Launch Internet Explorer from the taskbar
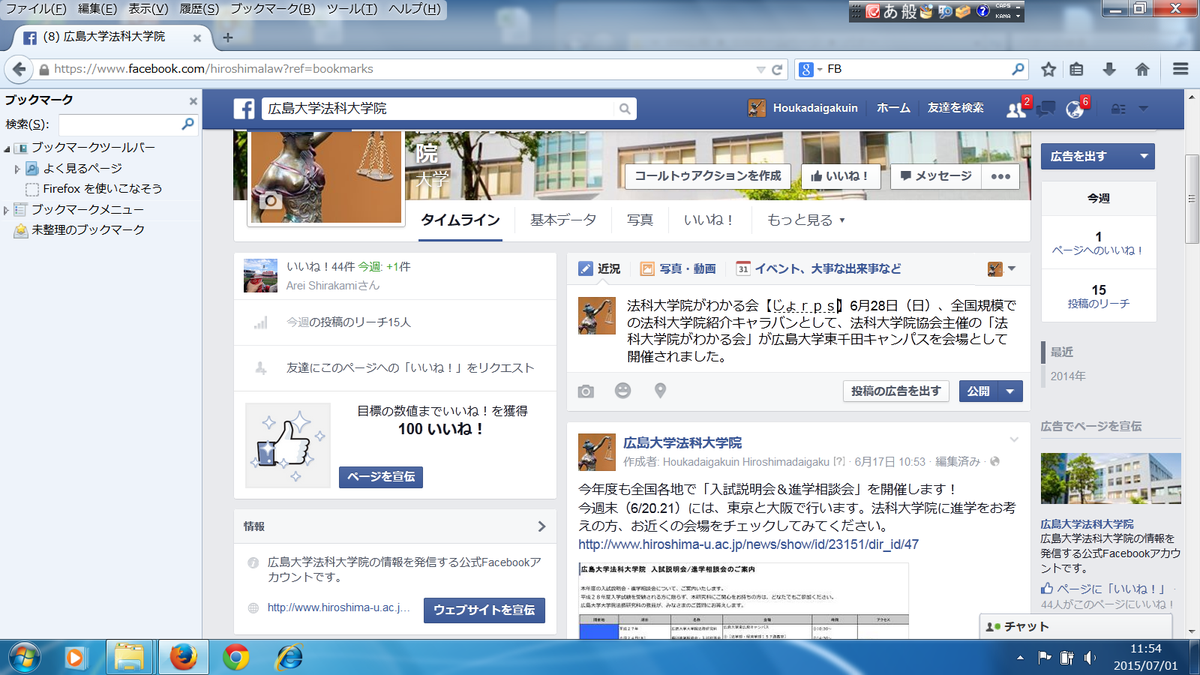Screen dimensions: 1200x675 (x=290, y=656)
